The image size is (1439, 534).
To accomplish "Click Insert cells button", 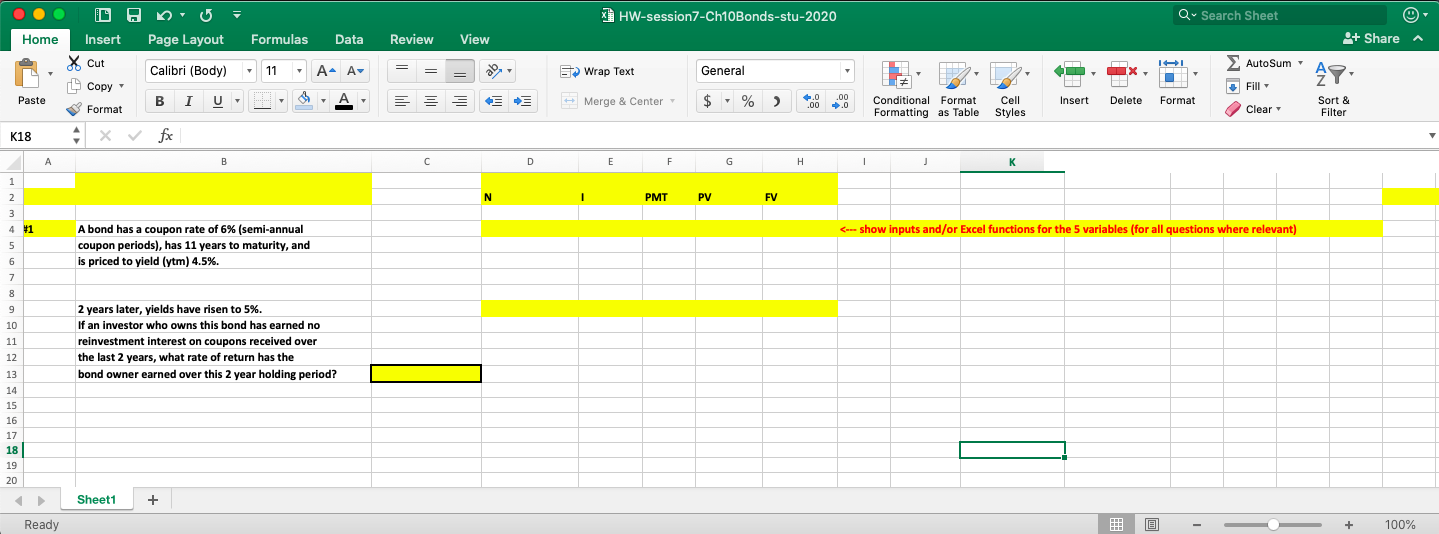I will (1074, 82).
